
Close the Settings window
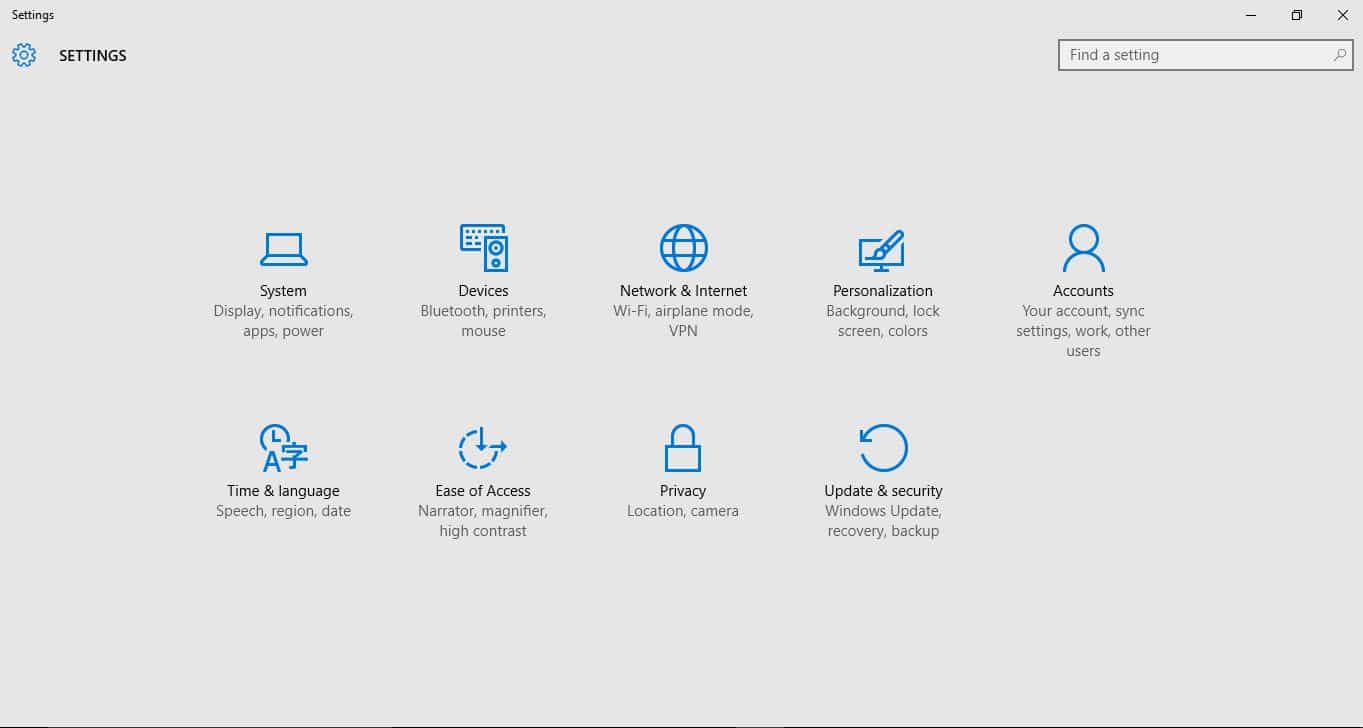tap(1342, 15)
